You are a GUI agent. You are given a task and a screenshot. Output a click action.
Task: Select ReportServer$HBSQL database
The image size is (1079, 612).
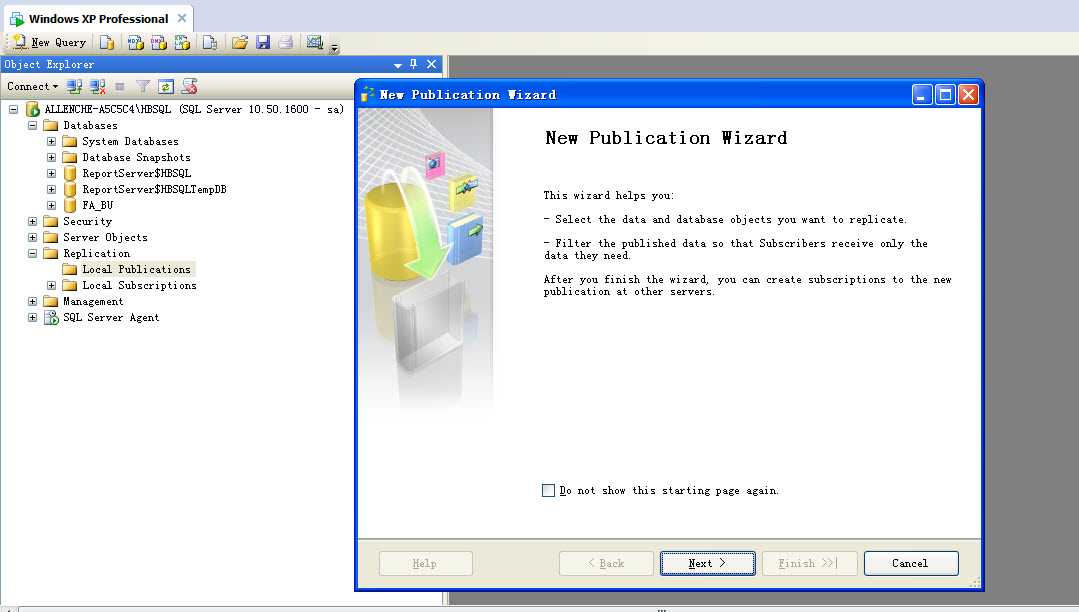point(136,173)
